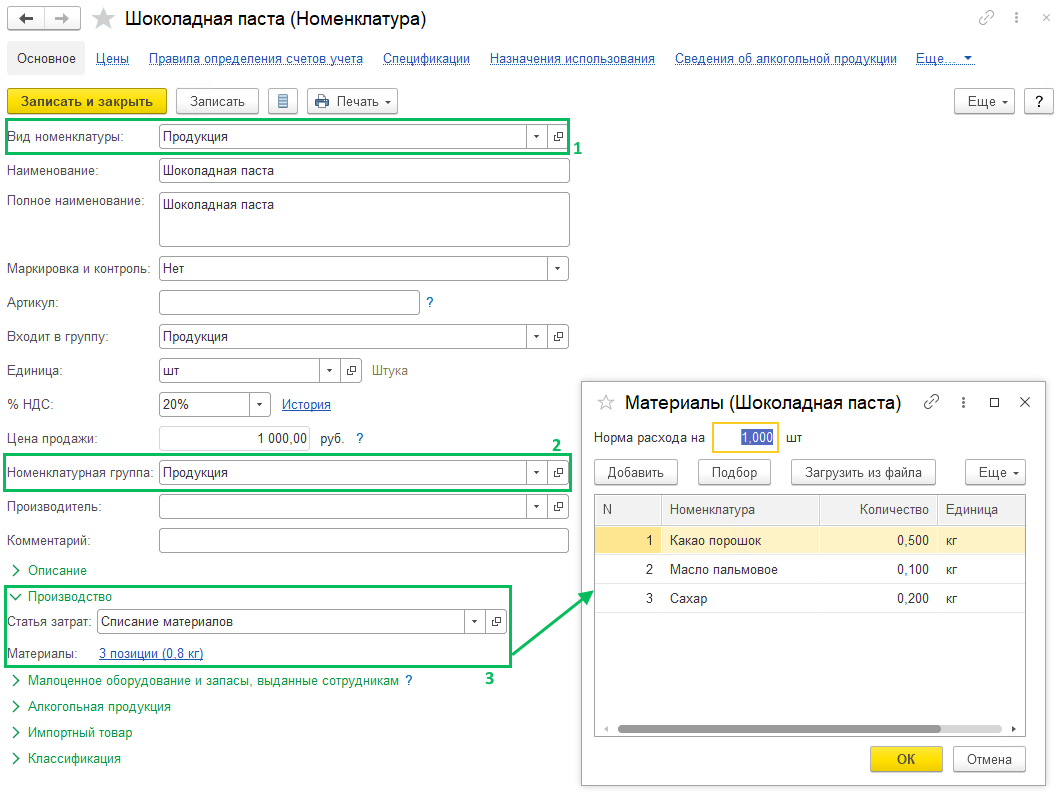Click the ? help button in toolbar
The width and height of the screenshot is (1057, 792).
point(1039,101)
